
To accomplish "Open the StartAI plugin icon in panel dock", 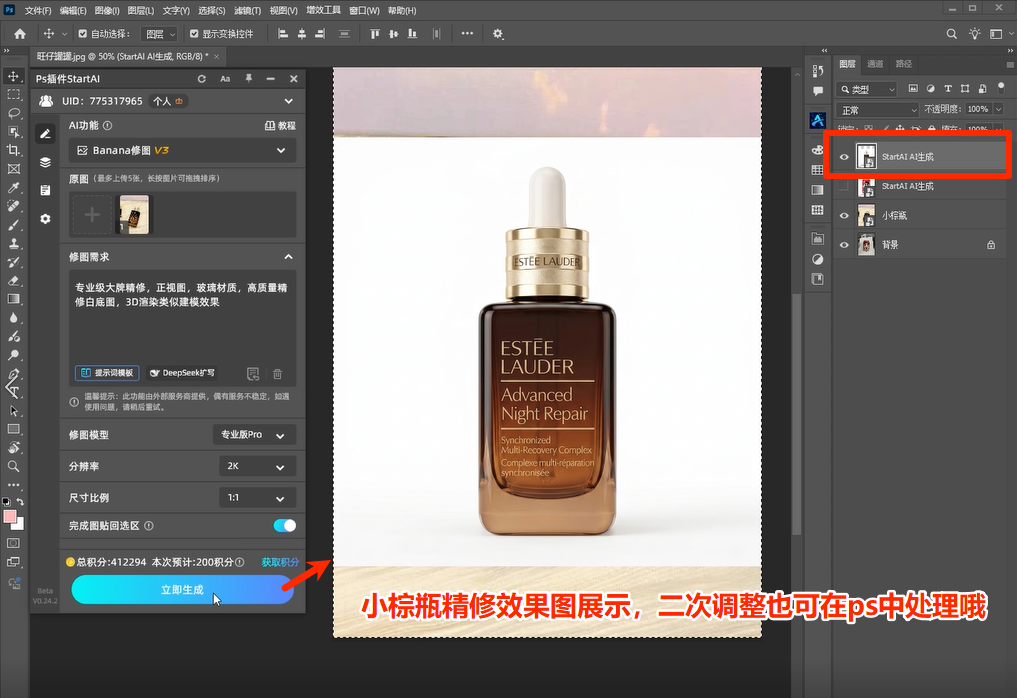I will (x=817, y=120).
